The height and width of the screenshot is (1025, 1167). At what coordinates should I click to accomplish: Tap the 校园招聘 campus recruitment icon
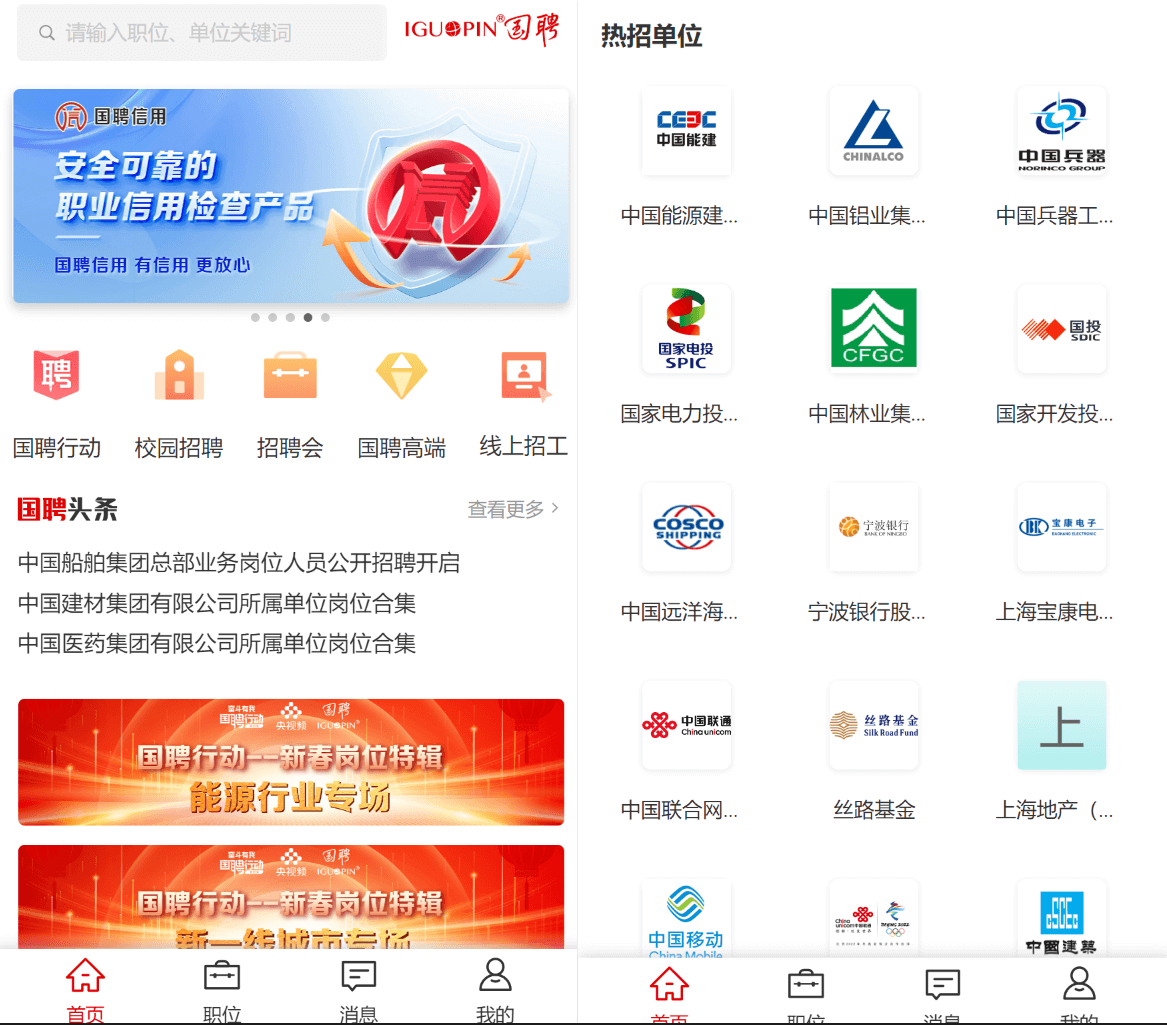pyautogui.click(x=179, y=376)
